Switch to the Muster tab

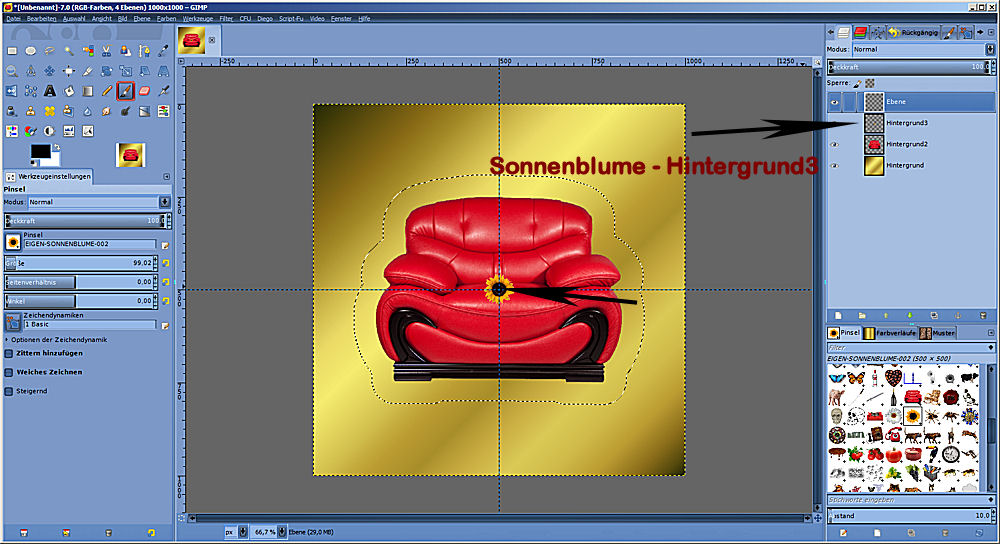(x=938, y=333)
